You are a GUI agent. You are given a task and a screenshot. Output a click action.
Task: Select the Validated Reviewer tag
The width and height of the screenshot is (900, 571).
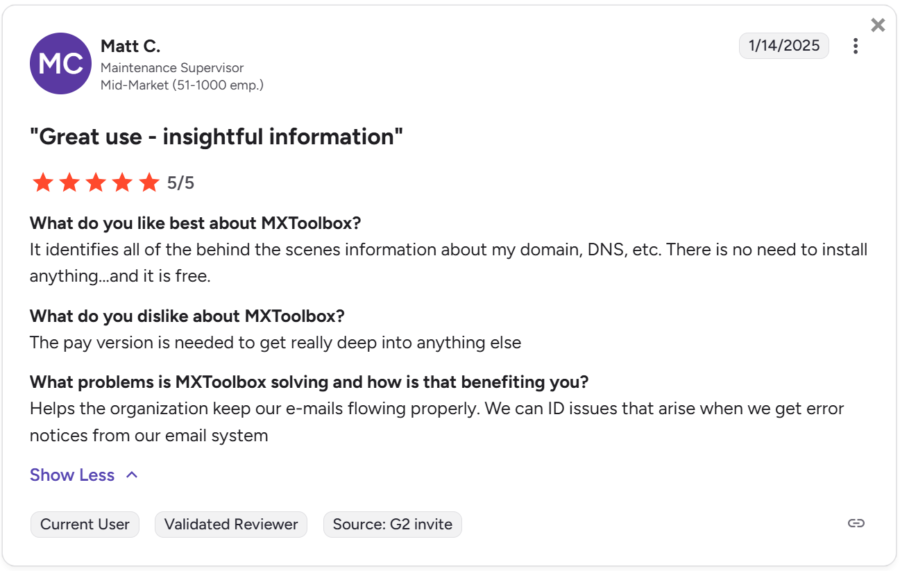pyautogui.click(x=231, y=524)
